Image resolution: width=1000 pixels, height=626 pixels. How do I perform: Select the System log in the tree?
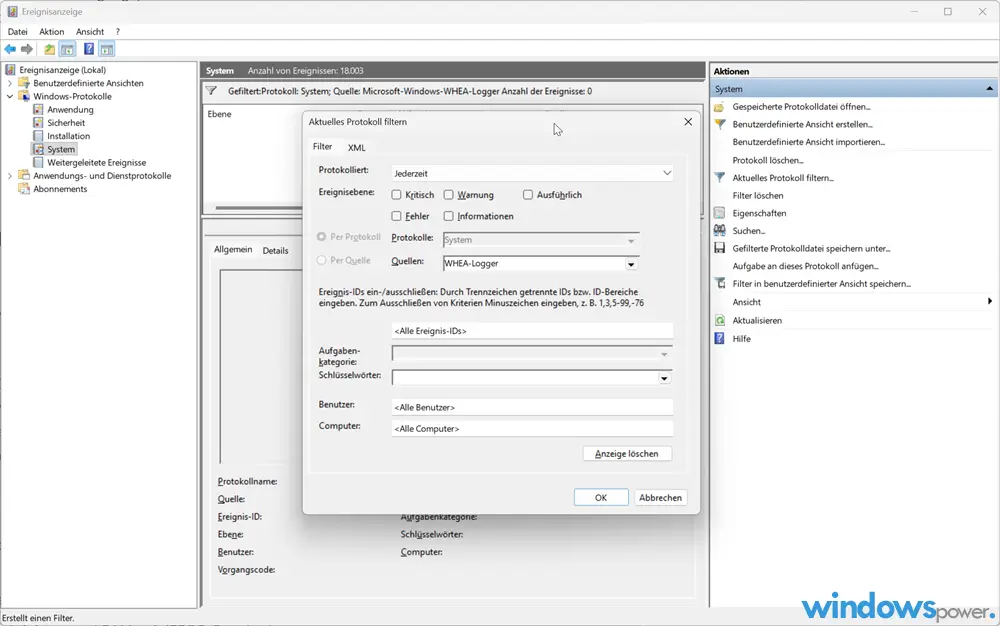61,149
